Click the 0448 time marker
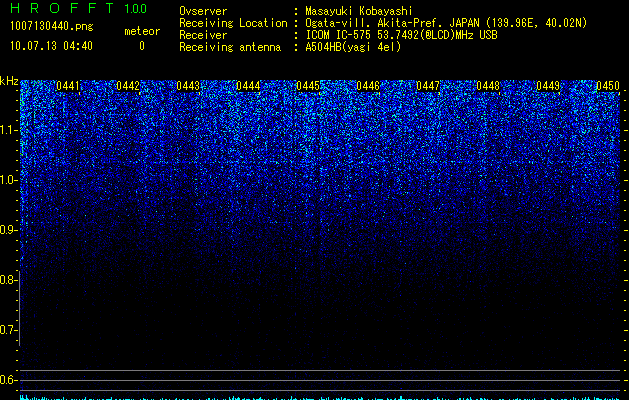Screen dimensions: 629x400 pyautogui.click(x=488, y=86)
